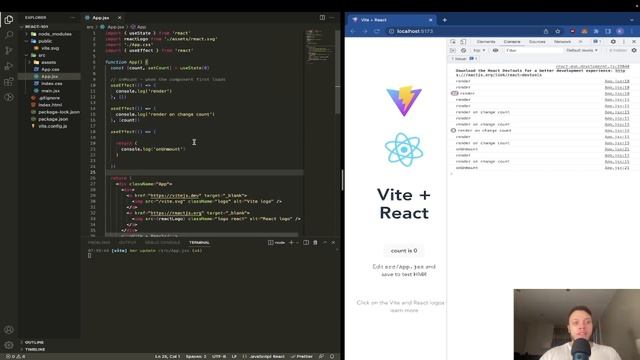Bookmark the page with the star icon
This screenshot has height=360, width=640.
coord(558,31)
